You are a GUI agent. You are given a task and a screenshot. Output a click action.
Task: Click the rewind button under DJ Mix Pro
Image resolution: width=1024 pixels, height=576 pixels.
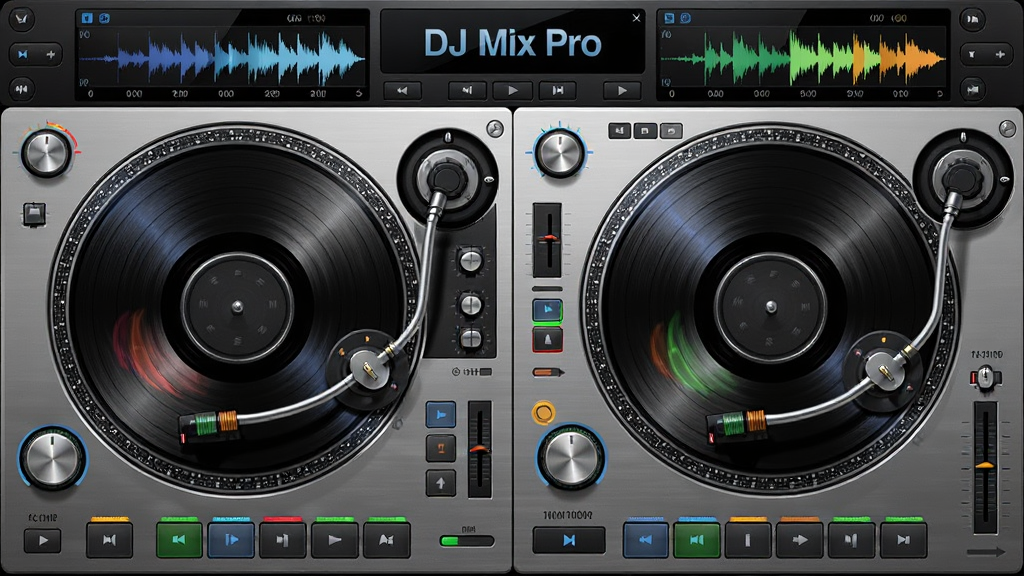click(x=402, y=91)
